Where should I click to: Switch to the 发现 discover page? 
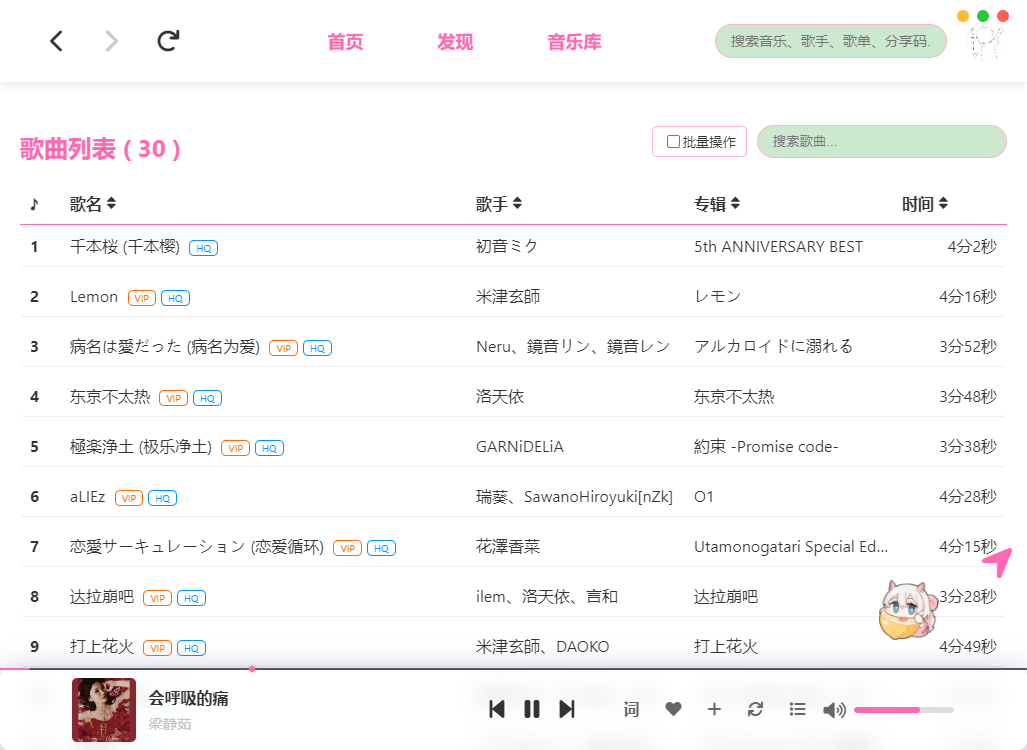click(x=455, y=41)
